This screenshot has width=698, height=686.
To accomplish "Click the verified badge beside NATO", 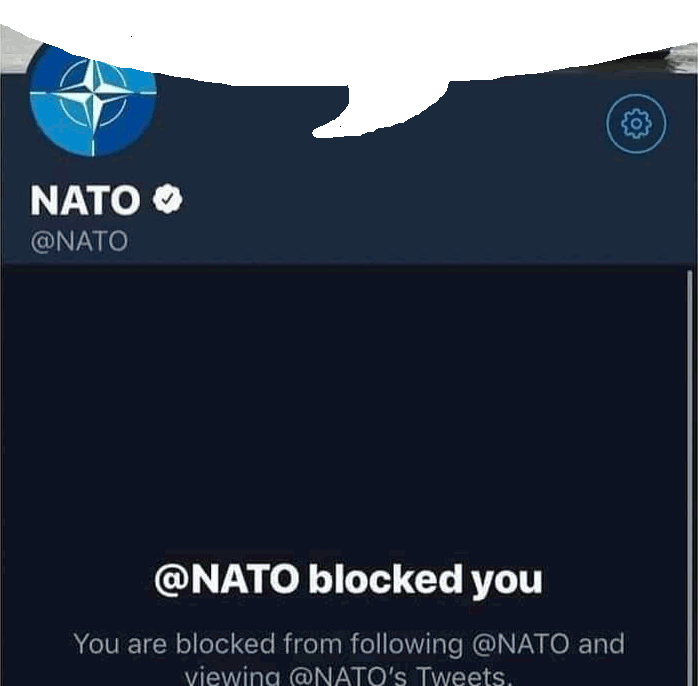I will coord(167,199).
